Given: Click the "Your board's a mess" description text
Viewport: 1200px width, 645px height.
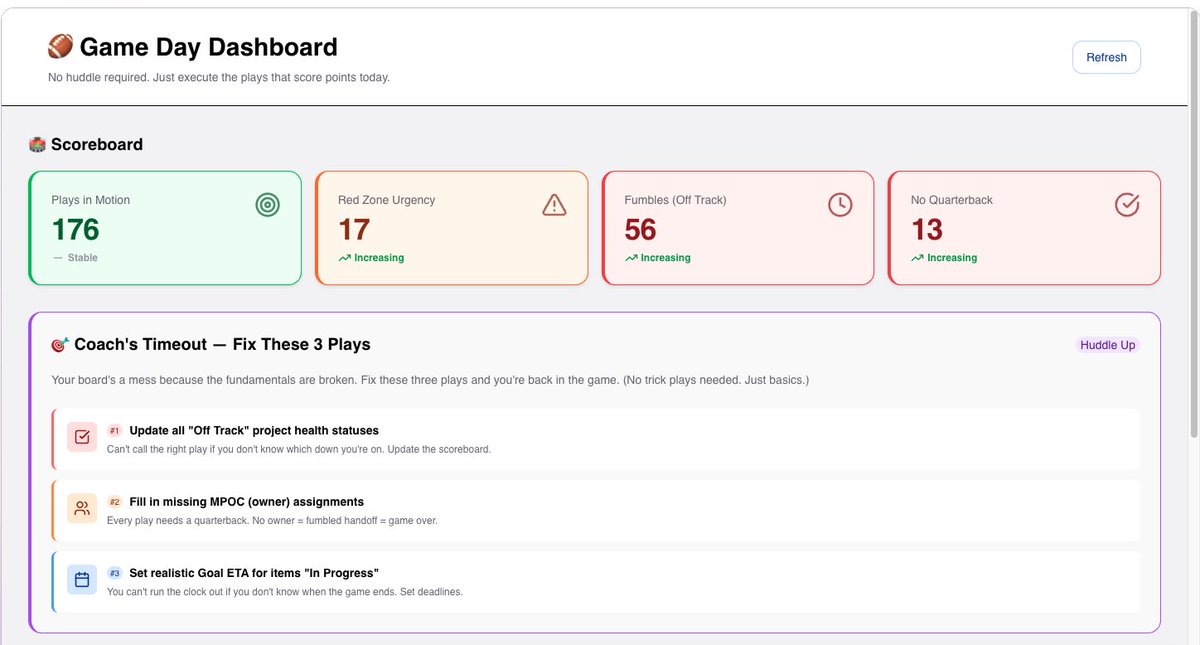Looking at the screenshot, I should point(430,381).
